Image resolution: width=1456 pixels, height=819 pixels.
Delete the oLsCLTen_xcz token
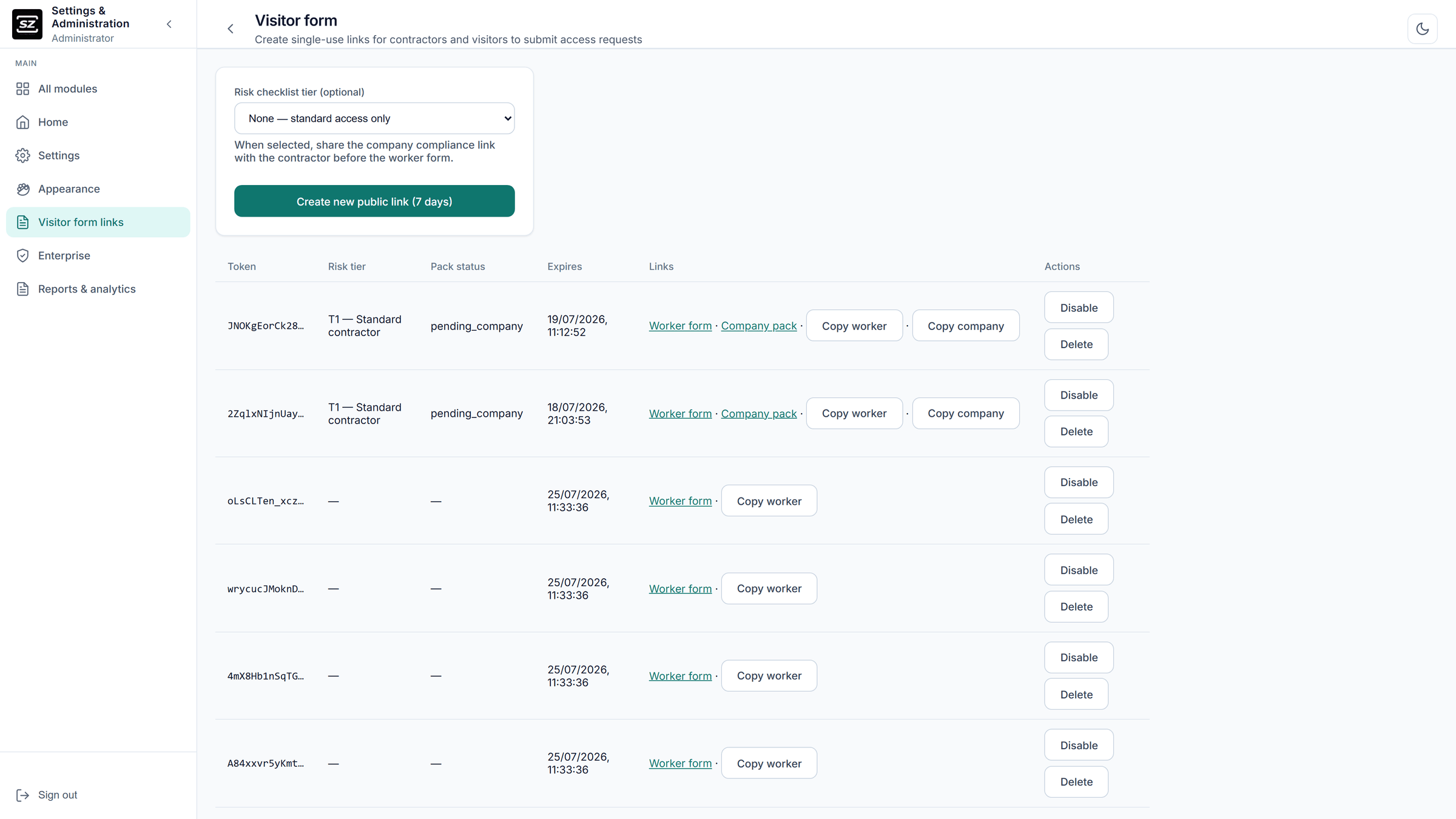(1076, 519)
